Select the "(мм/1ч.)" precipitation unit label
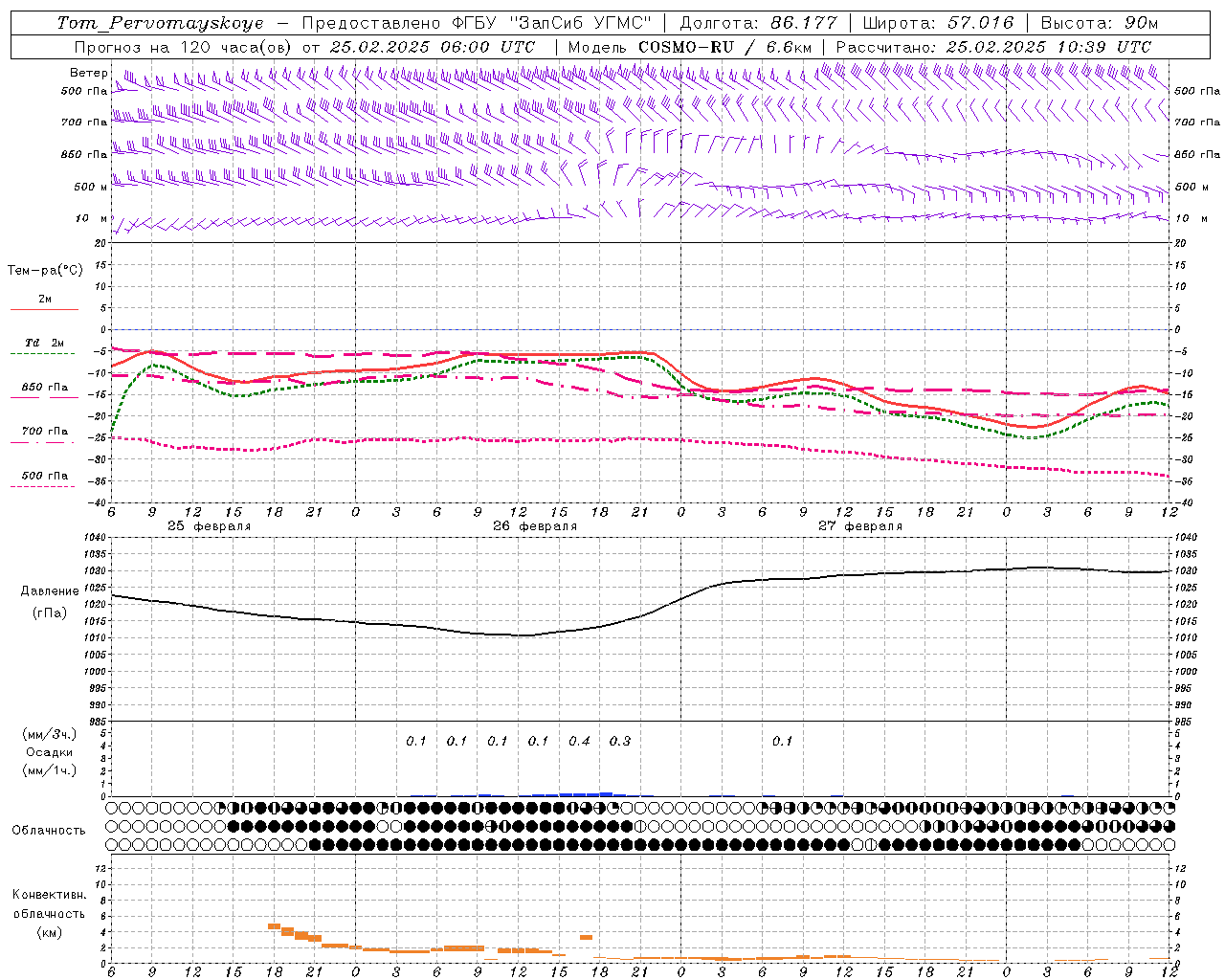This screenshot has height=980, width=1225. [x=50, y=770]
